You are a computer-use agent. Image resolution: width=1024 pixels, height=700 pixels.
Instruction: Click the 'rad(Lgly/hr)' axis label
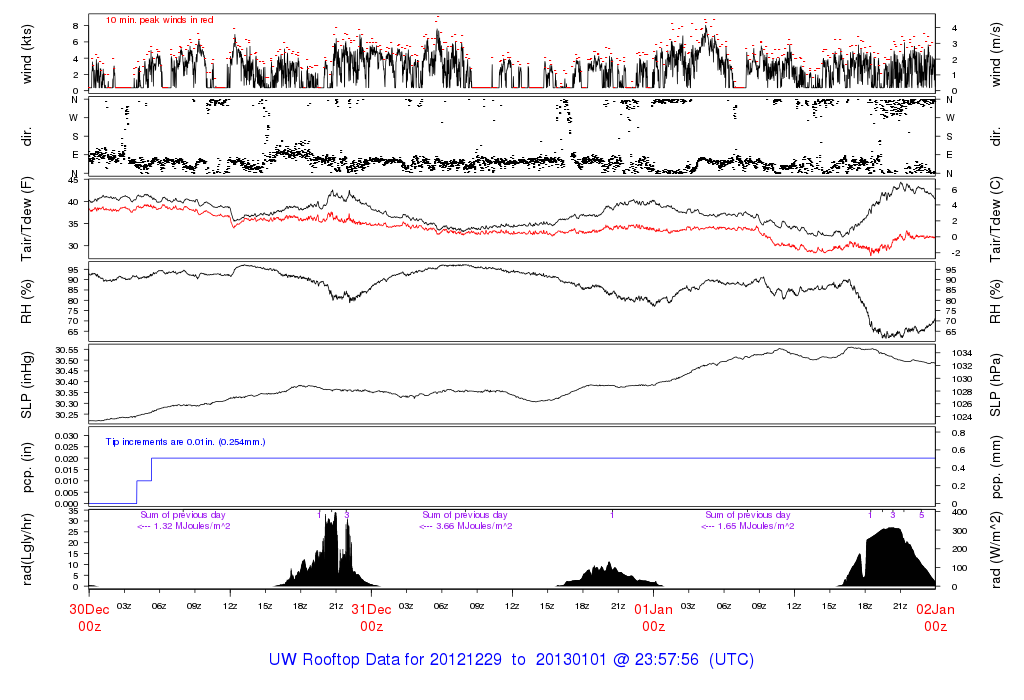pyautogui.click(x=26, y=548)
